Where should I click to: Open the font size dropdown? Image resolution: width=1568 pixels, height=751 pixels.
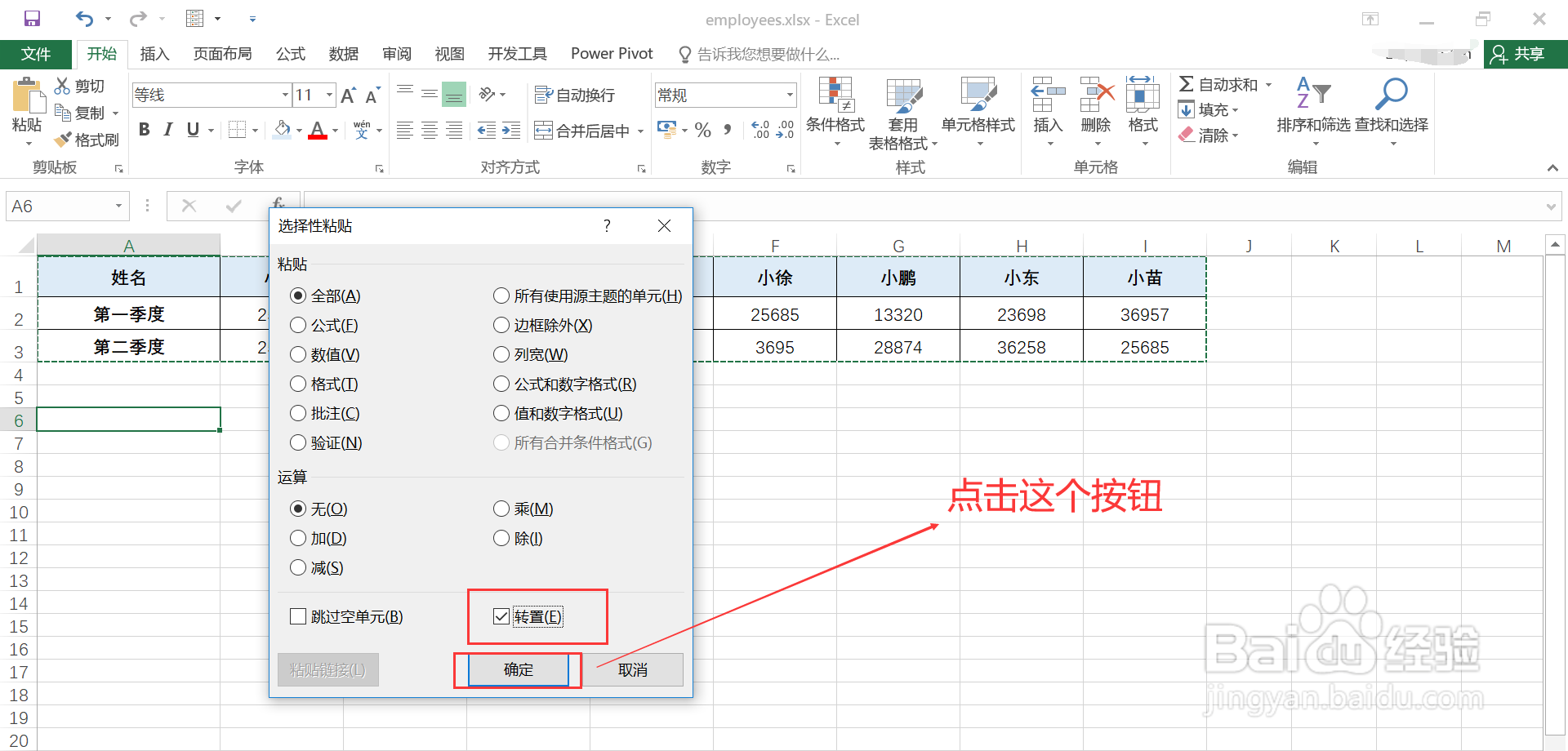[x=327, y=94]
